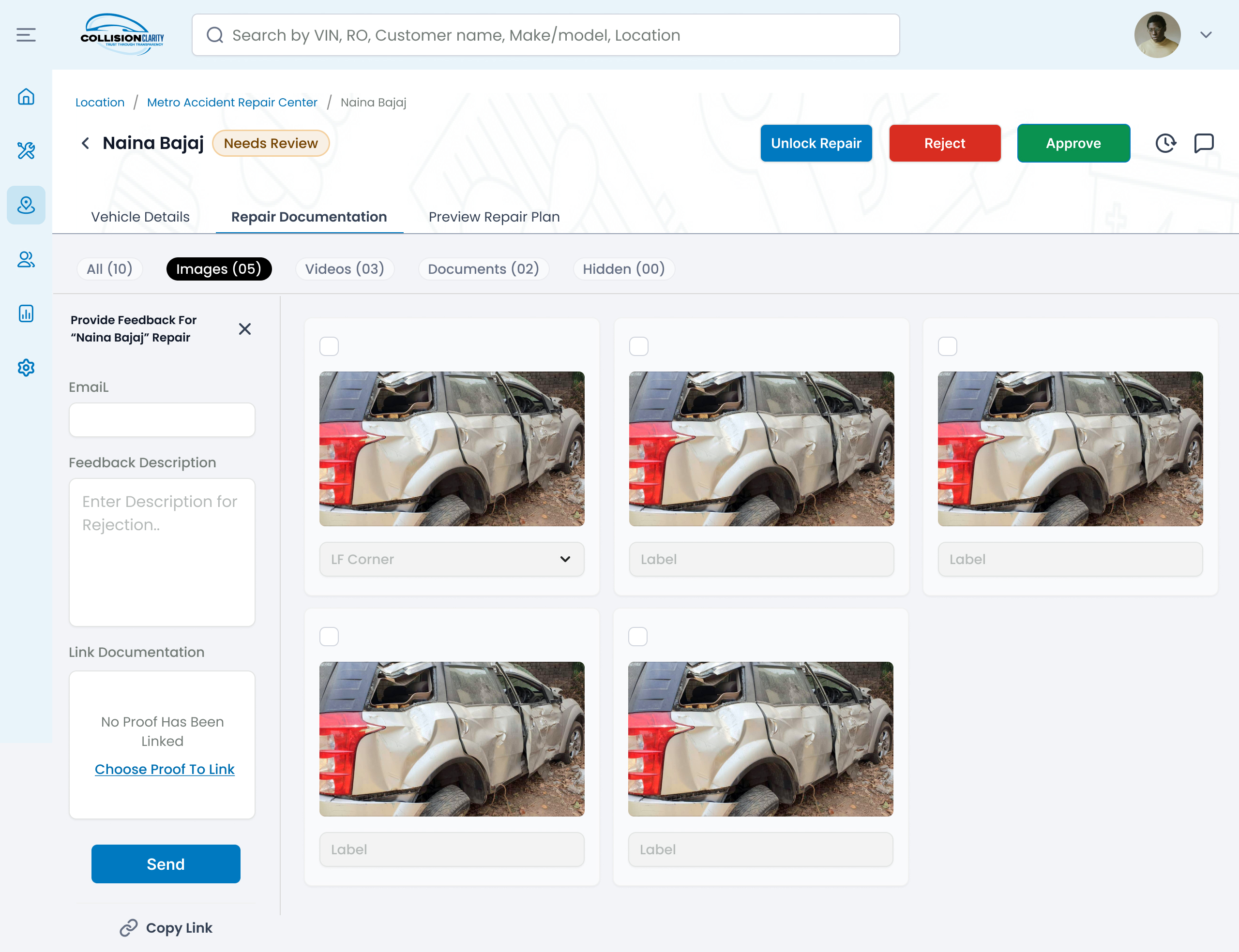1239x952 pixels.
Task: Open the profile avatar dropdown chevron
Action: pos(1206,35)
